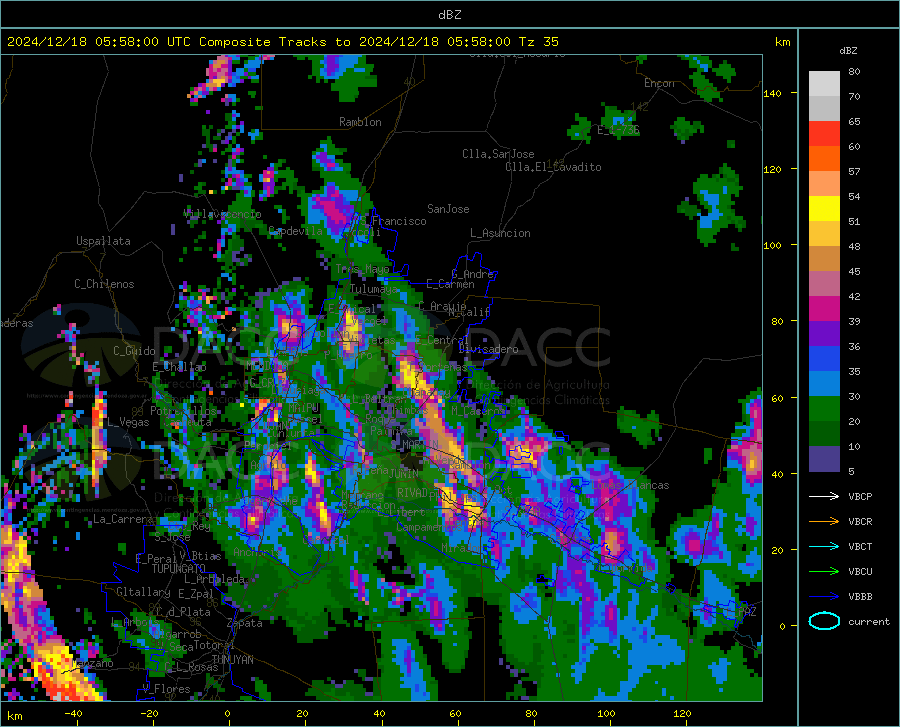Click the 'C_Guido' map label
Image resolution: width=900 pixels, height=727 pixels.
pyautogui.click(x=134, y=351)
